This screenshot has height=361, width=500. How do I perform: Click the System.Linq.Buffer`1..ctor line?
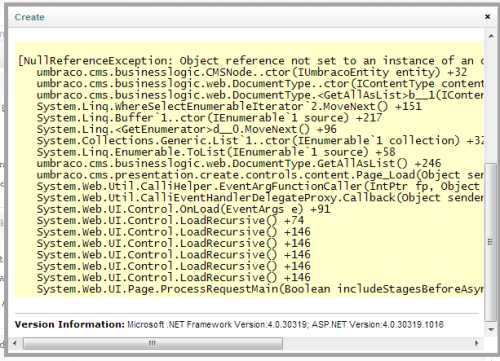[209, 118]
